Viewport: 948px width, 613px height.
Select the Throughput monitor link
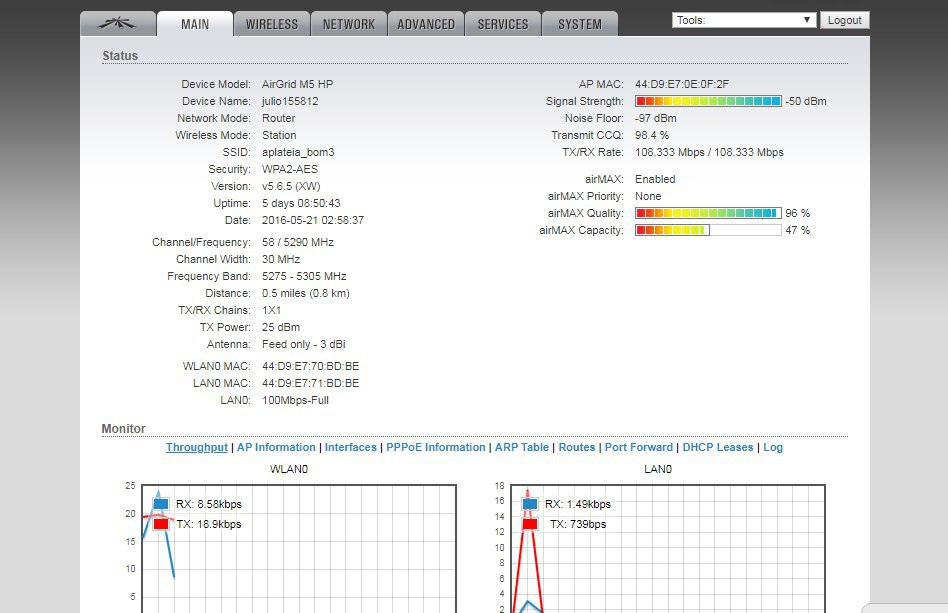(x=196, y=447)
